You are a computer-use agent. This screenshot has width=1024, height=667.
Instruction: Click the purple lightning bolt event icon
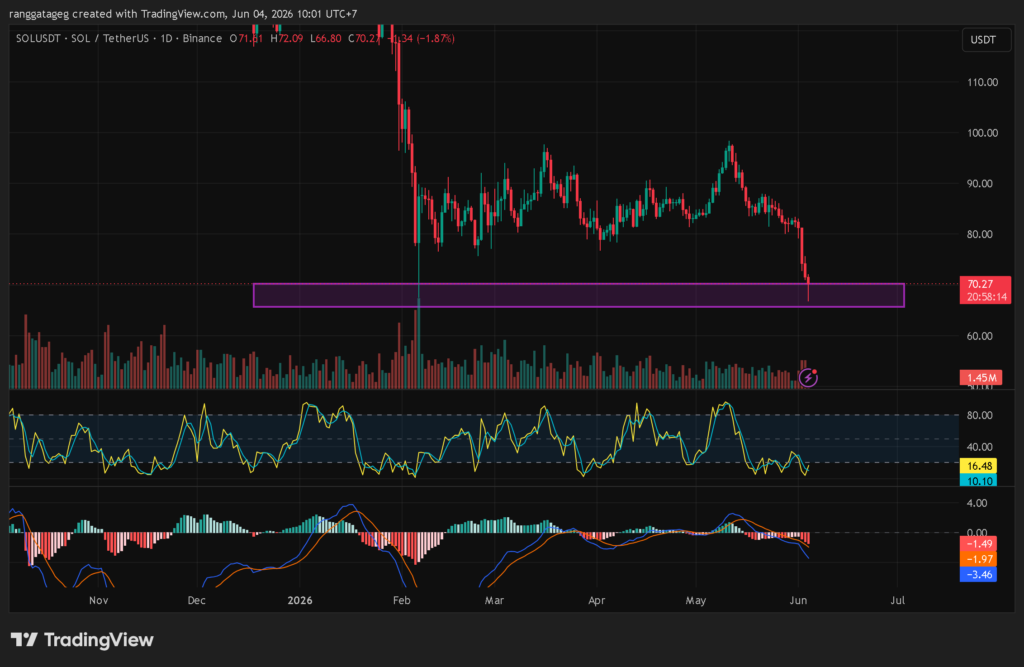808,378
